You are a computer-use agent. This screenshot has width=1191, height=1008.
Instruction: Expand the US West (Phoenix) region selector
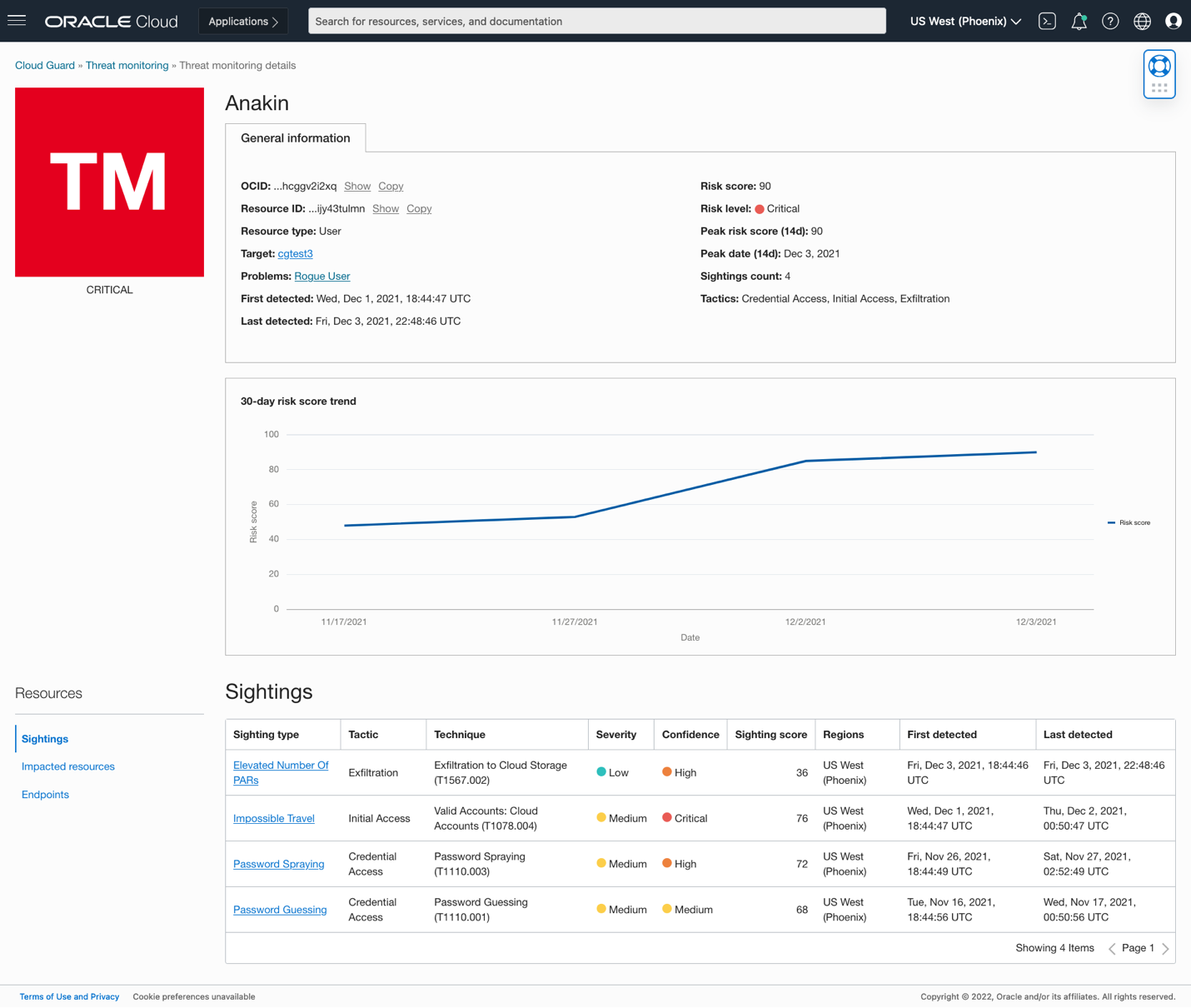[965, 22]
